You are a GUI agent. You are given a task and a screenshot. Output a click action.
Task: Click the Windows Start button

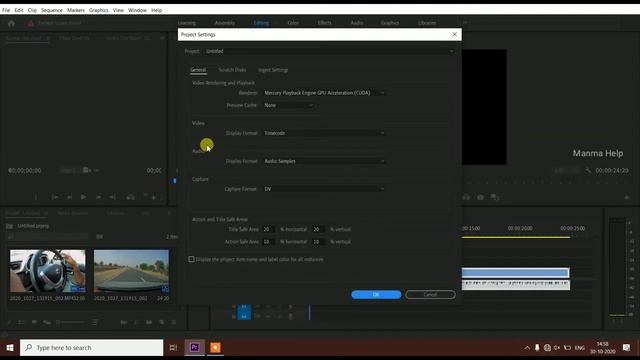pyautogui.click(x=10, y=348)
